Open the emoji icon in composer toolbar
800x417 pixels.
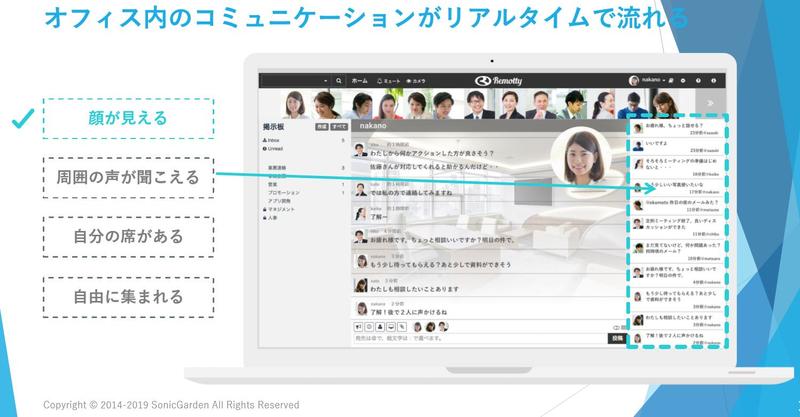click(x=369, y=327)
